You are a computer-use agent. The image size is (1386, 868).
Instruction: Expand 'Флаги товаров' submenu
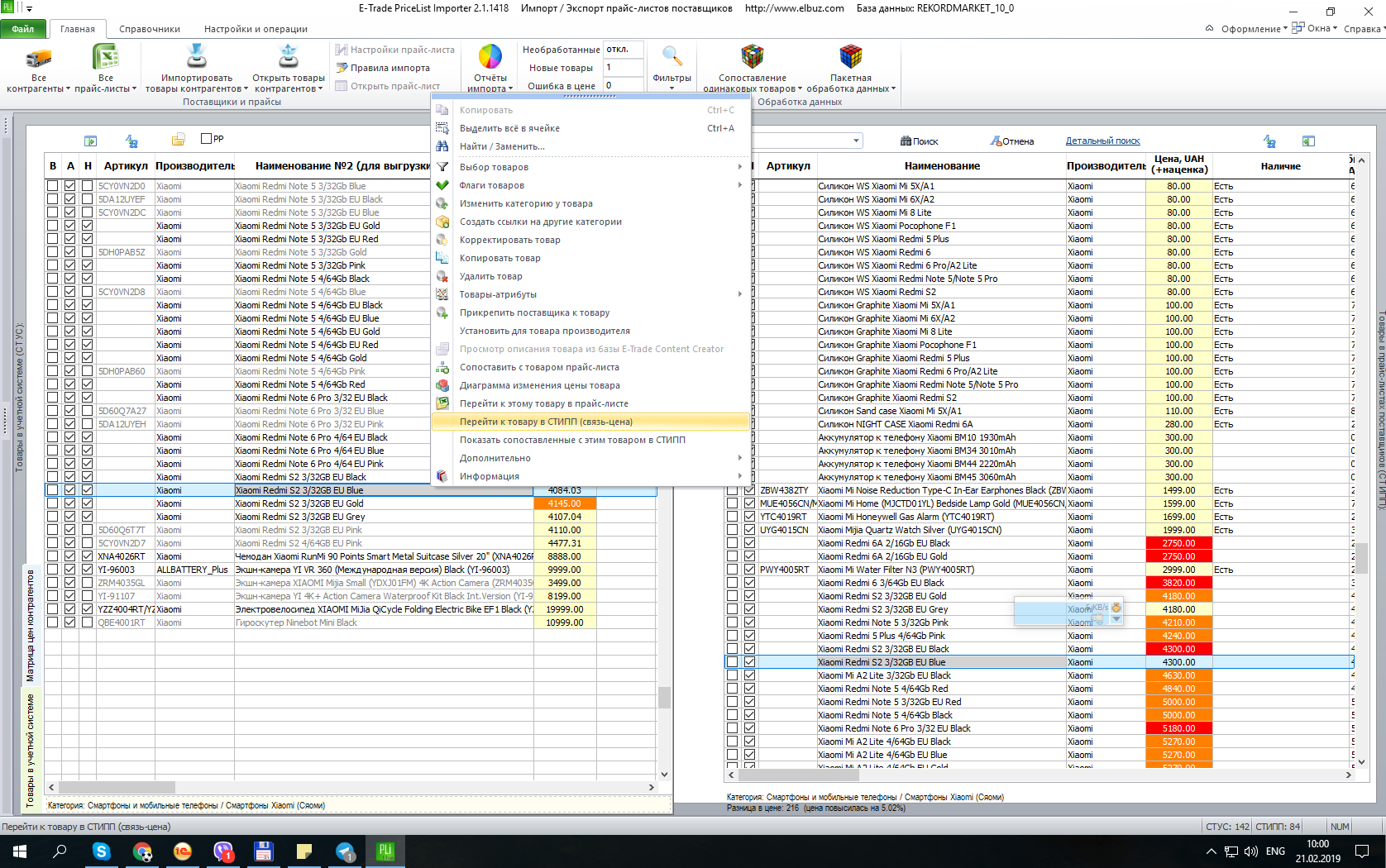(590, 185)
